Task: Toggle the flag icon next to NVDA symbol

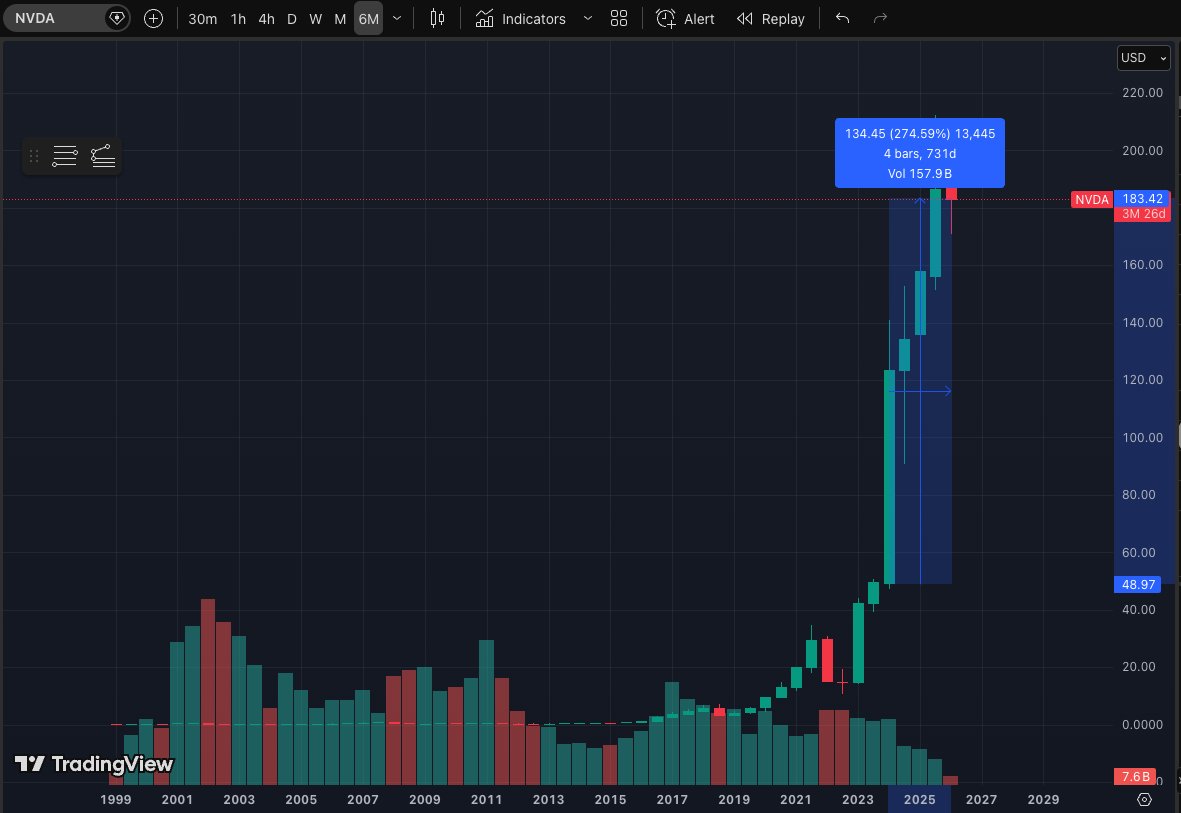Action: pos(117,18)
